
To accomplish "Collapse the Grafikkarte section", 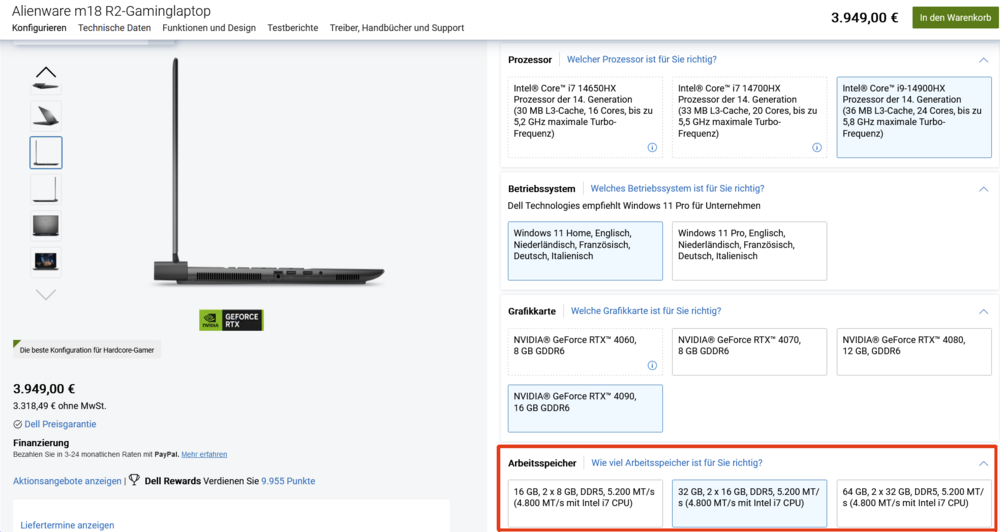I will [983, 312].
